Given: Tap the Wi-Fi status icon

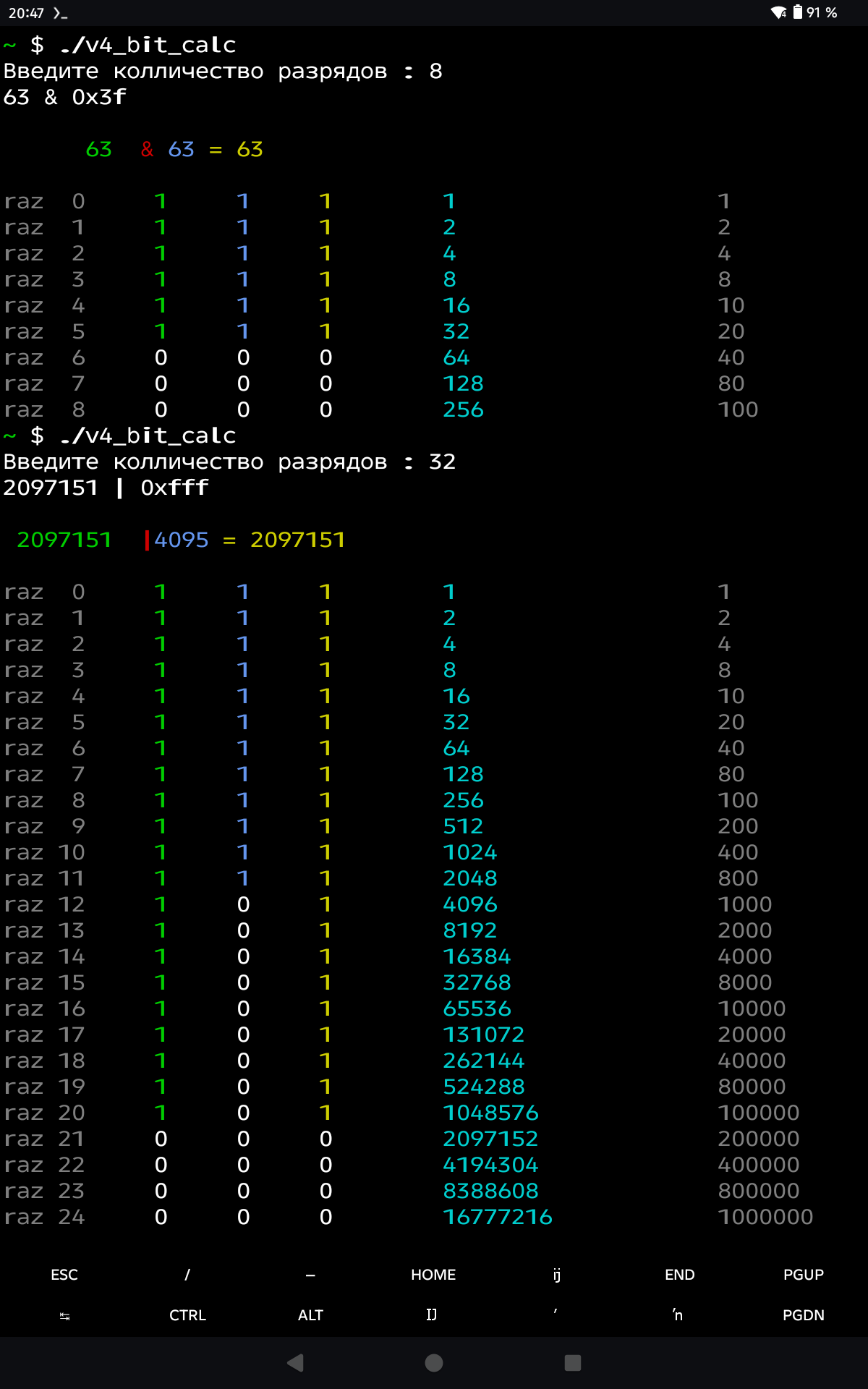Looking at the screenshot, I should click(779, 12).
